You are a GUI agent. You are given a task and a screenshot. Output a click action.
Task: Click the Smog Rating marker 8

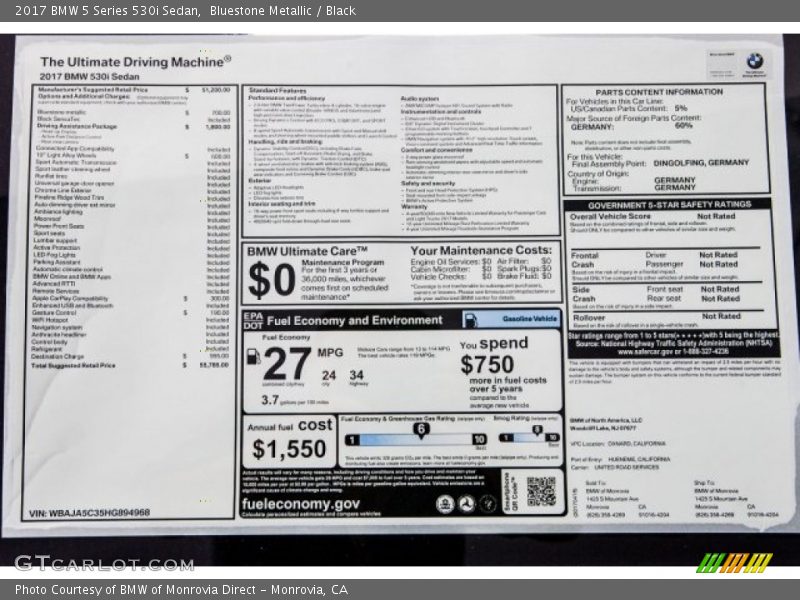click(536, 429)
